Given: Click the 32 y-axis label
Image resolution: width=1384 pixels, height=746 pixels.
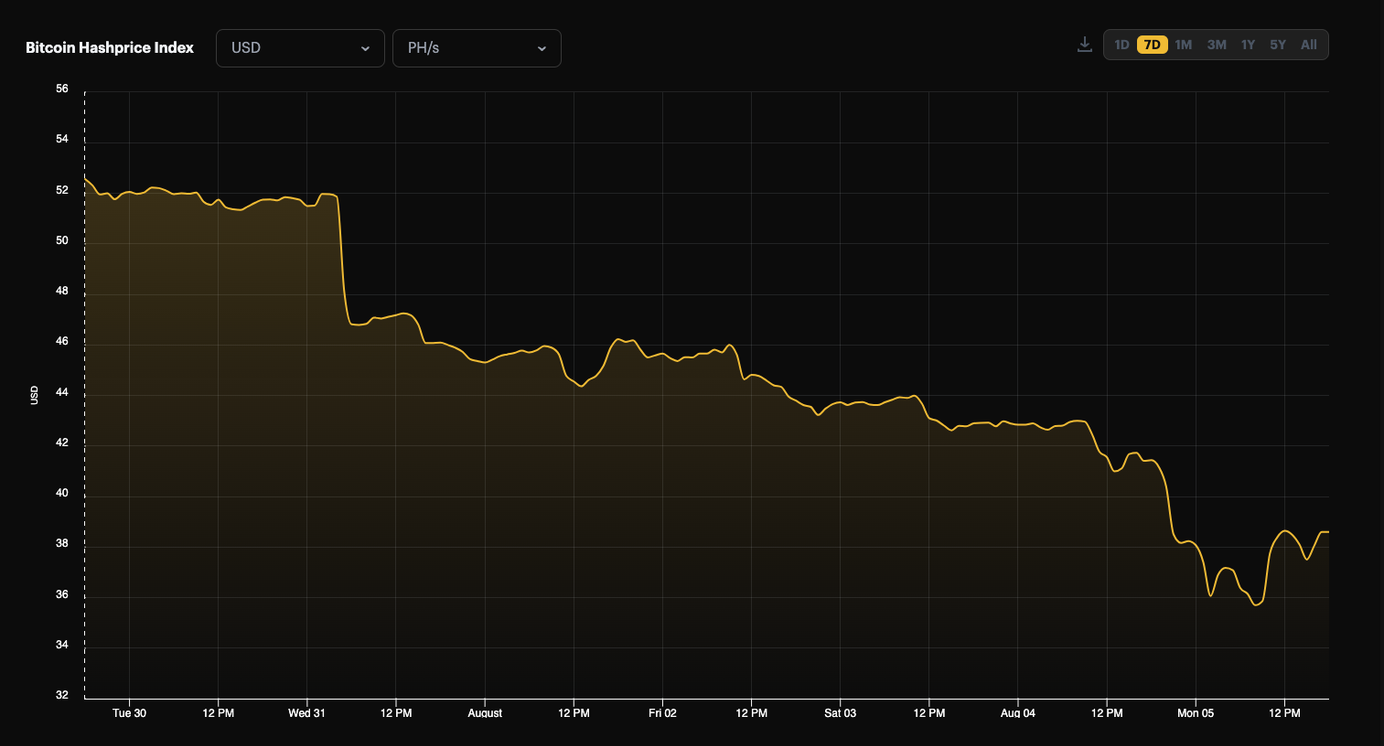Looking at the screenshot, I should (62, 696).
